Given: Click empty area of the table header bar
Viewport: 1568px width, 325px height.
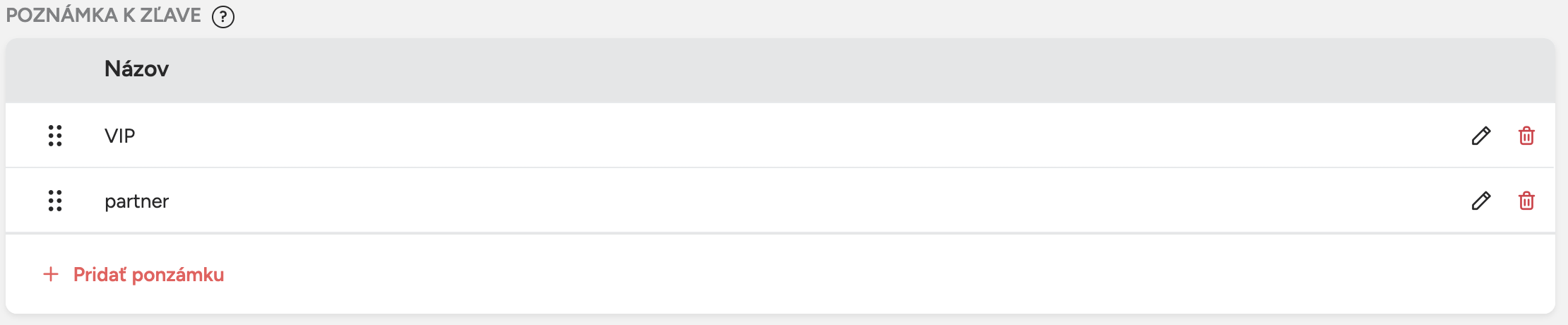Looking at the screenshot, I should coord(777,69).
